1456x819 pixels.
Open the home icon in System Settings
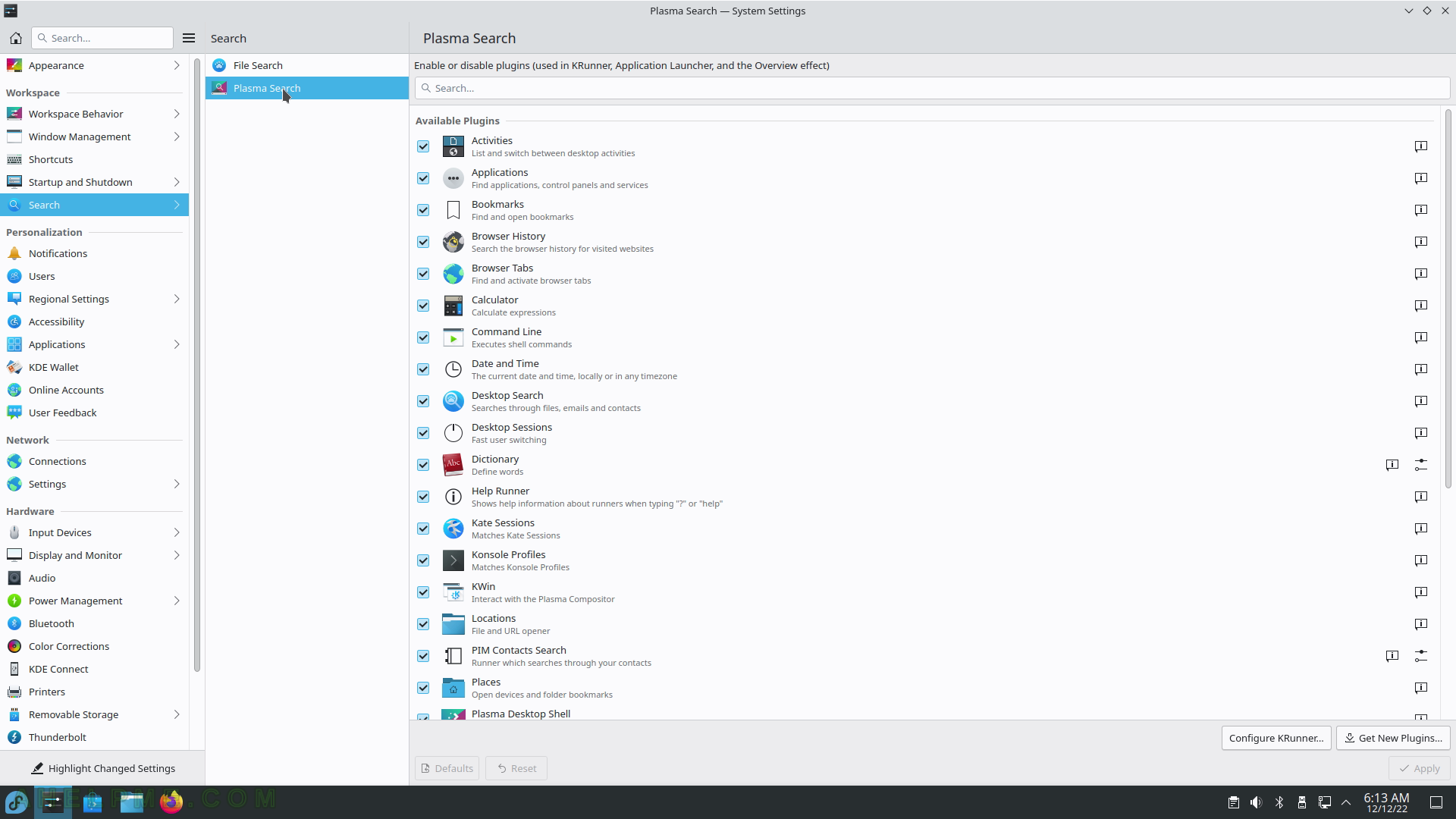(x=15, y=38)
